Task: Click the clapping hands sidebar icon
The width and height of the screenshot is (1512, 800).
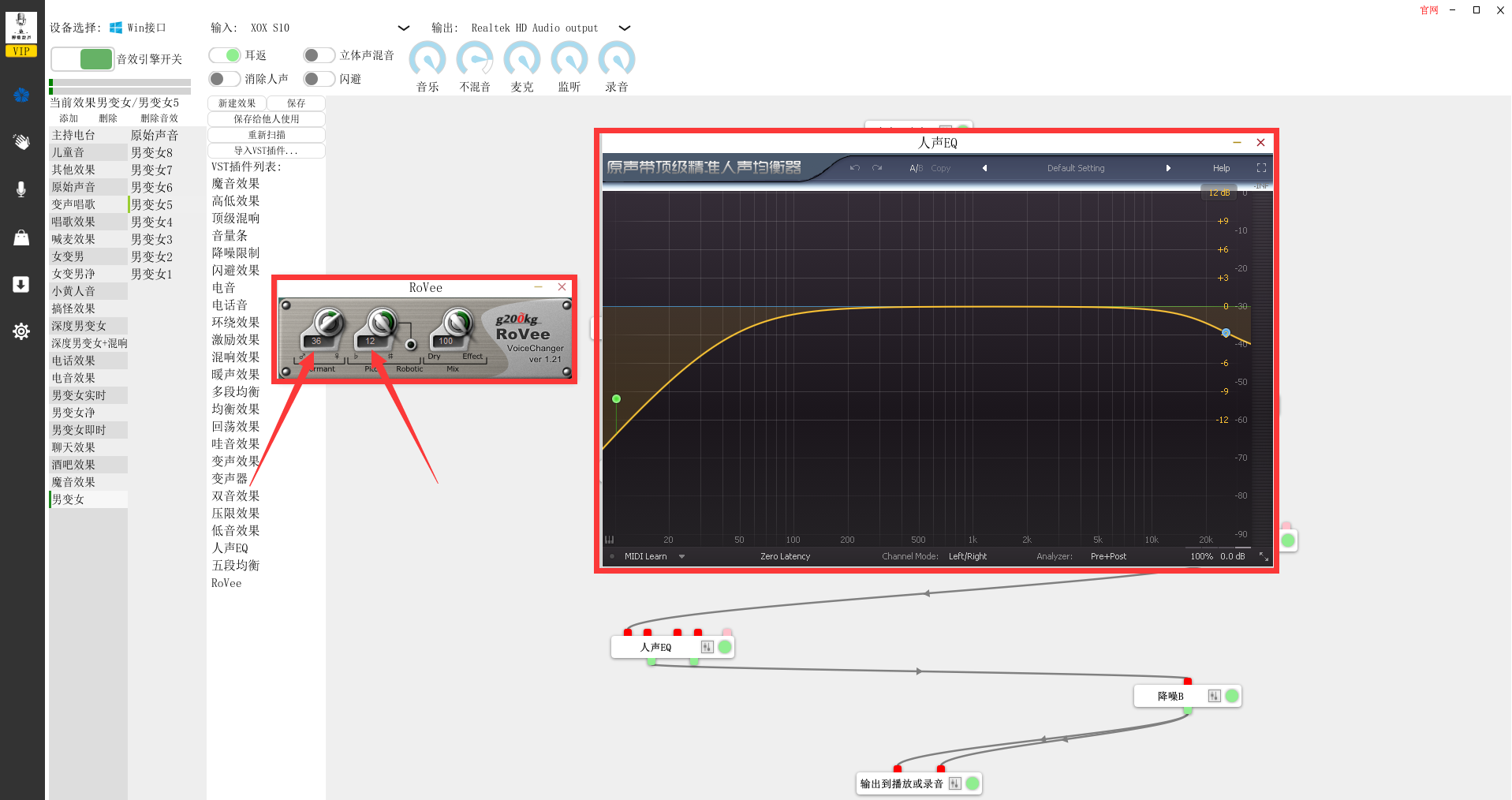Action: pyautogui.click(x=21, y=142)
